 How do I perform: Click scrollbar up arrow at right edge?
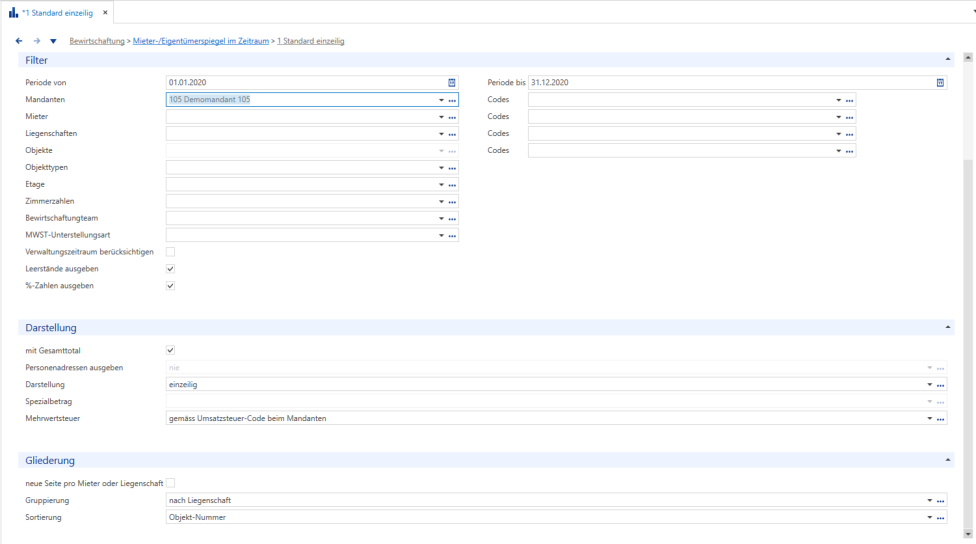[968, 57]
